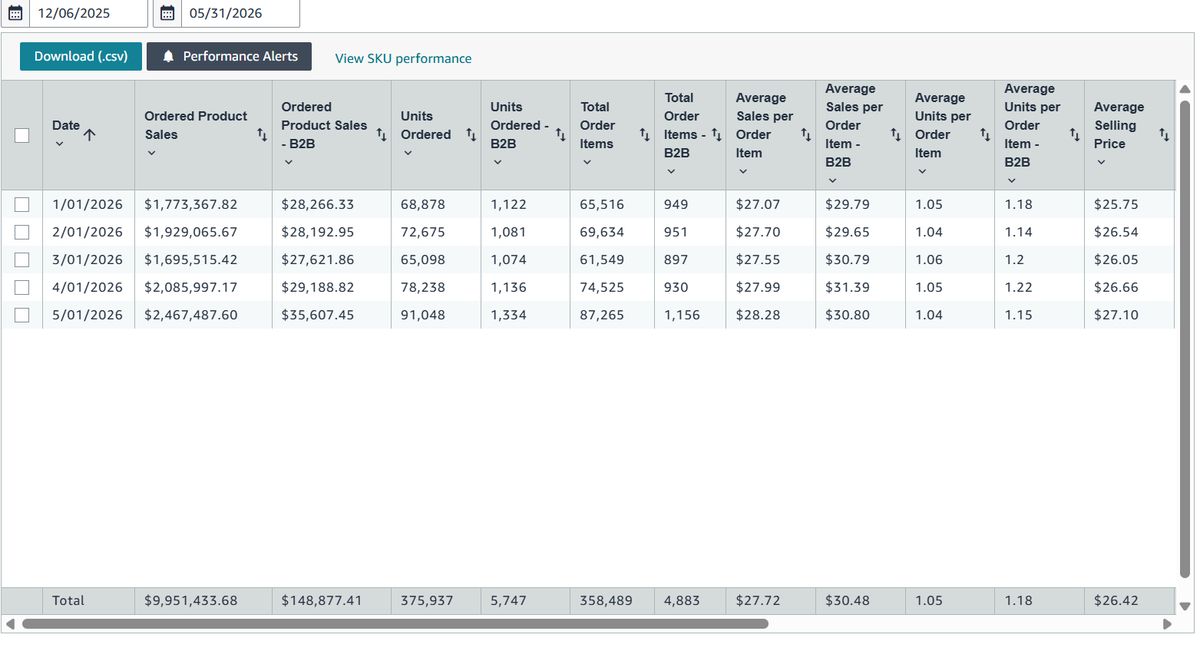Expand the Units Ordered column chevron
The height and width of the screenshot is (651, 1200).
click(x=408, y=153)
